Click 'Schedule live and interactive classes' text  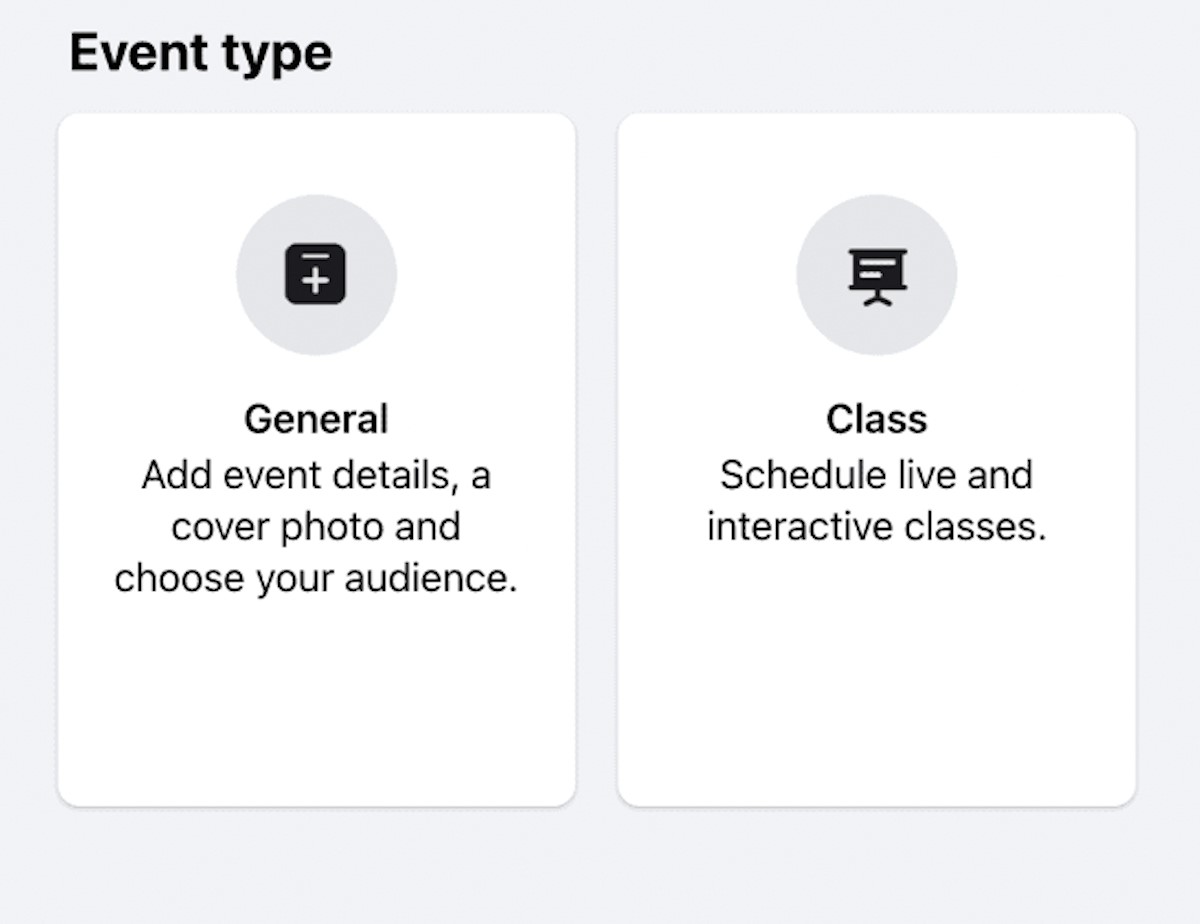(877, 500)
